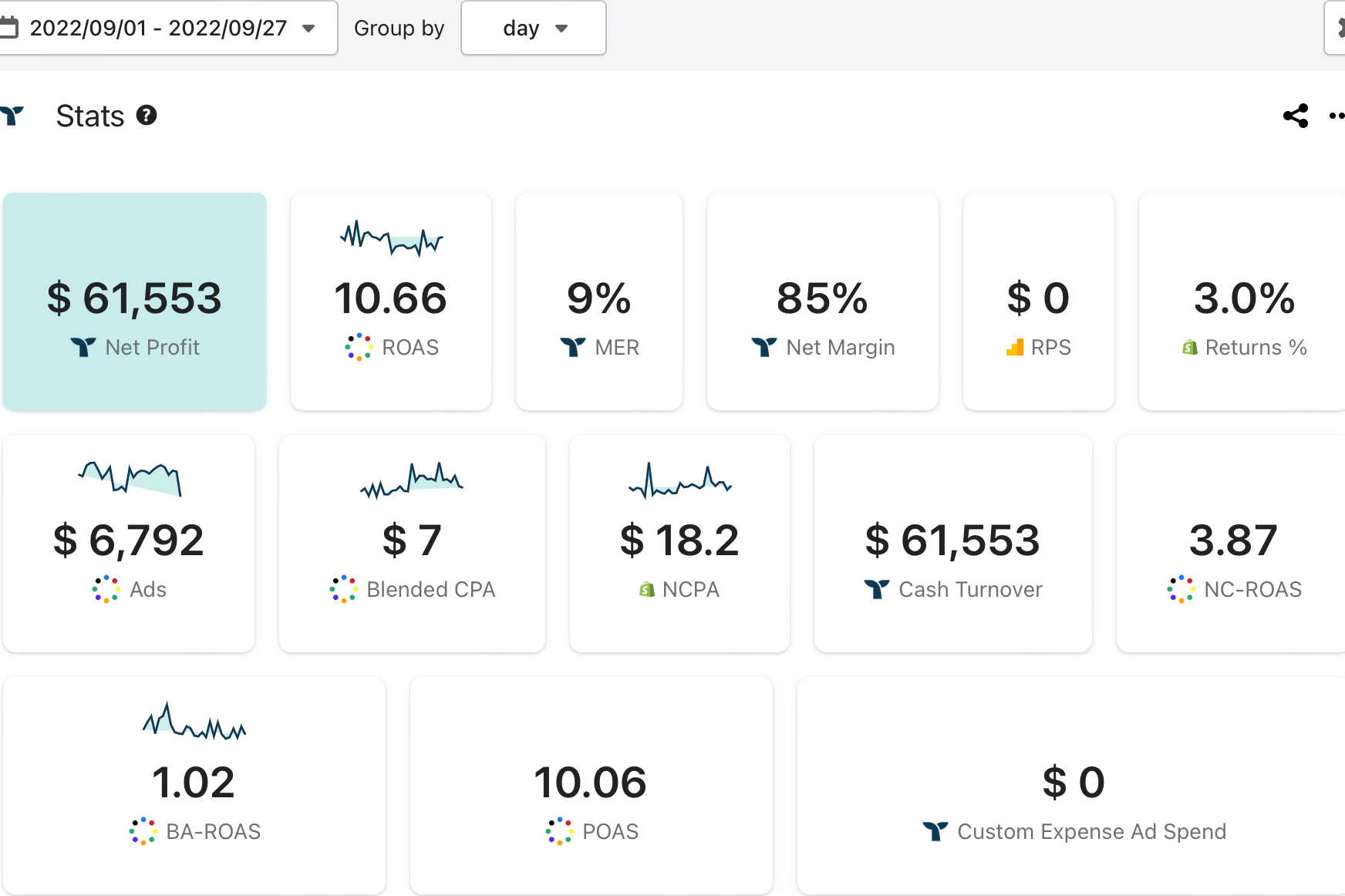This screenshot has width=1345, height=896.
Task: Click the BA-ROAS sparkline chart
Action: 194,722
